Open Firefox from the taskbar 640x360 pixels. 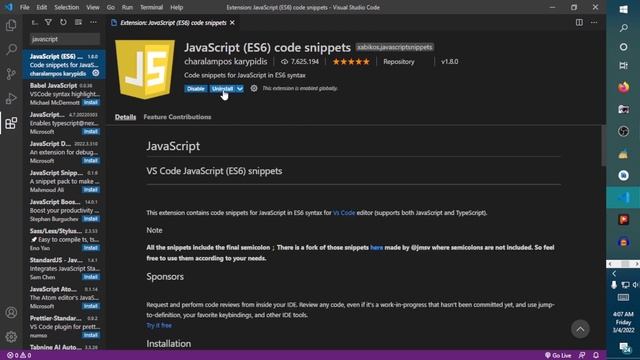(x=623, y=87)
